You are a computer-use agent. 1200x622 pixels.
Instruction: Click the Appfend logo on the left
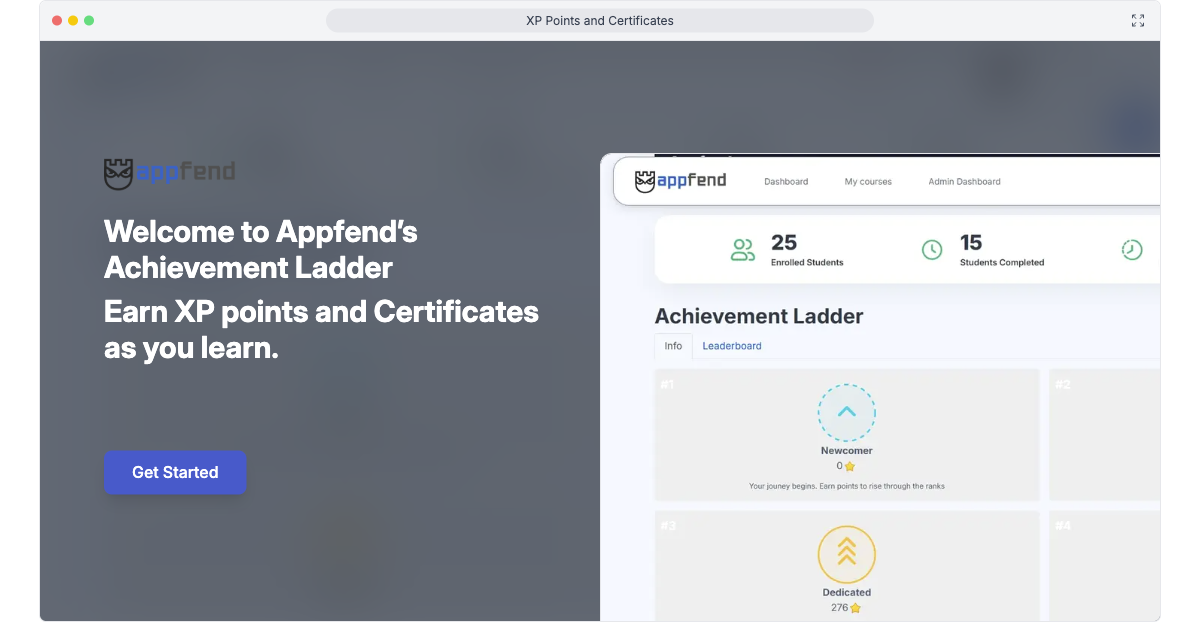pyautogui.click(x=169, y=173)
